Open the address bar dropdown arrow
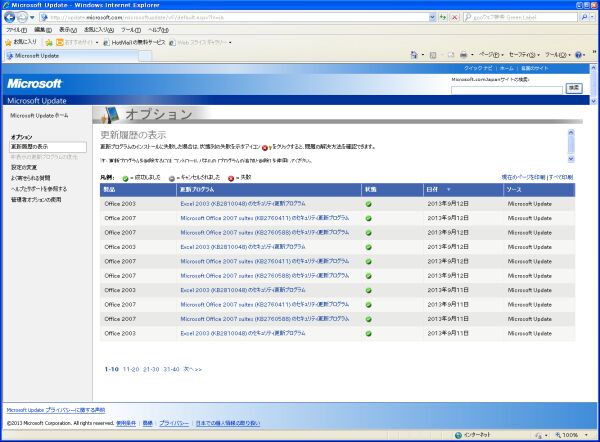The height and width of the screenshot is (442, 600). pyautogui.click(x=431, y=17)
